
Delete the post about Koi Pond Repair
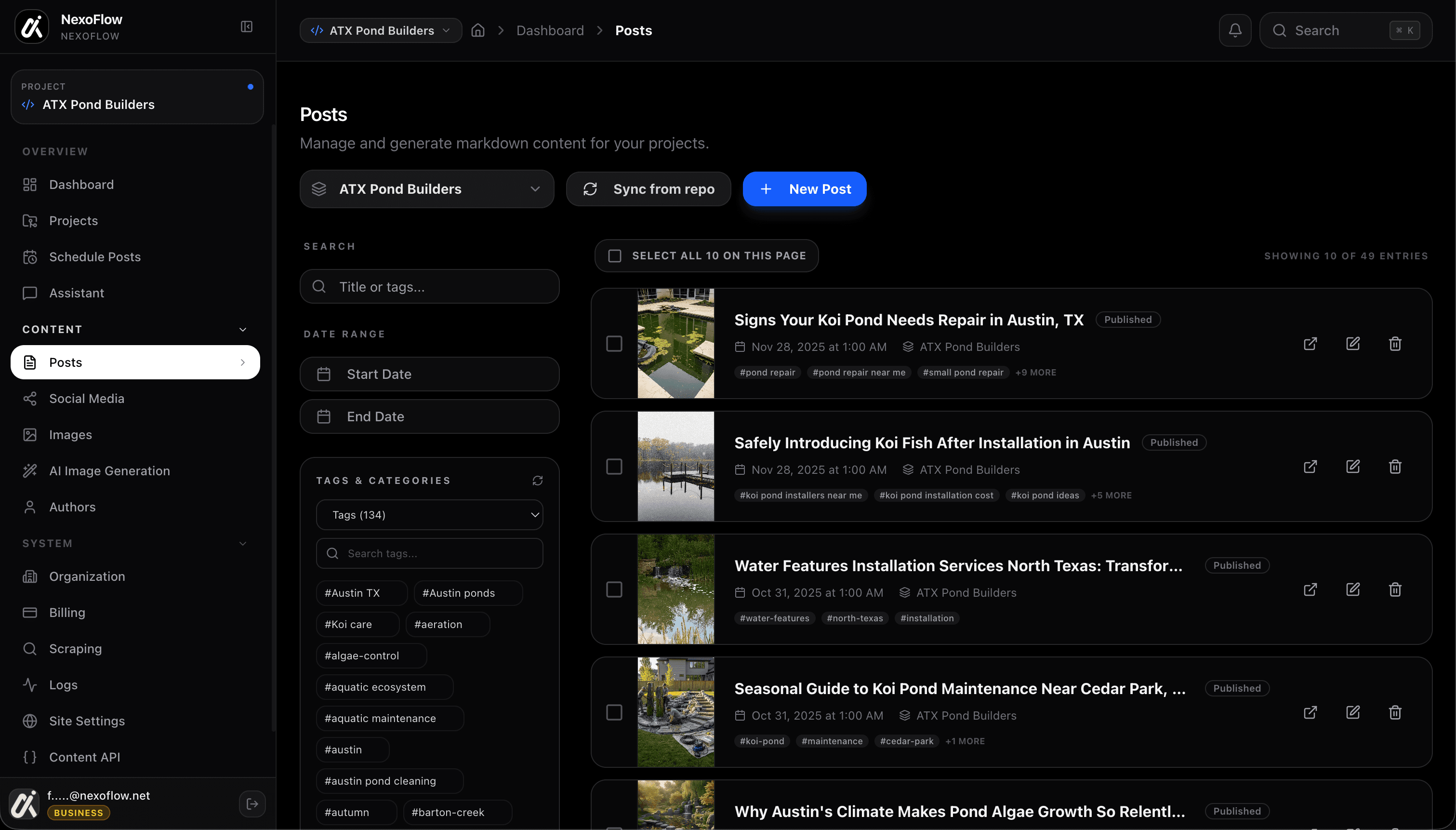[x=1394, y=343]
